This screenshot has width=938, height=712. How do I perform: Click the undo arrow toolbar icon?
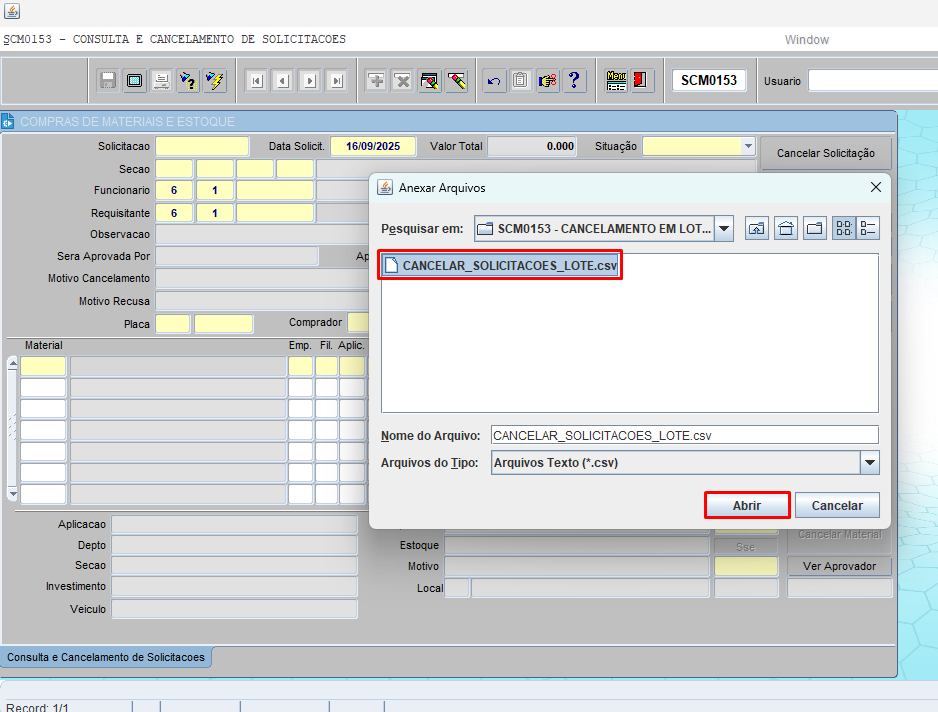[x=493, y=81]
